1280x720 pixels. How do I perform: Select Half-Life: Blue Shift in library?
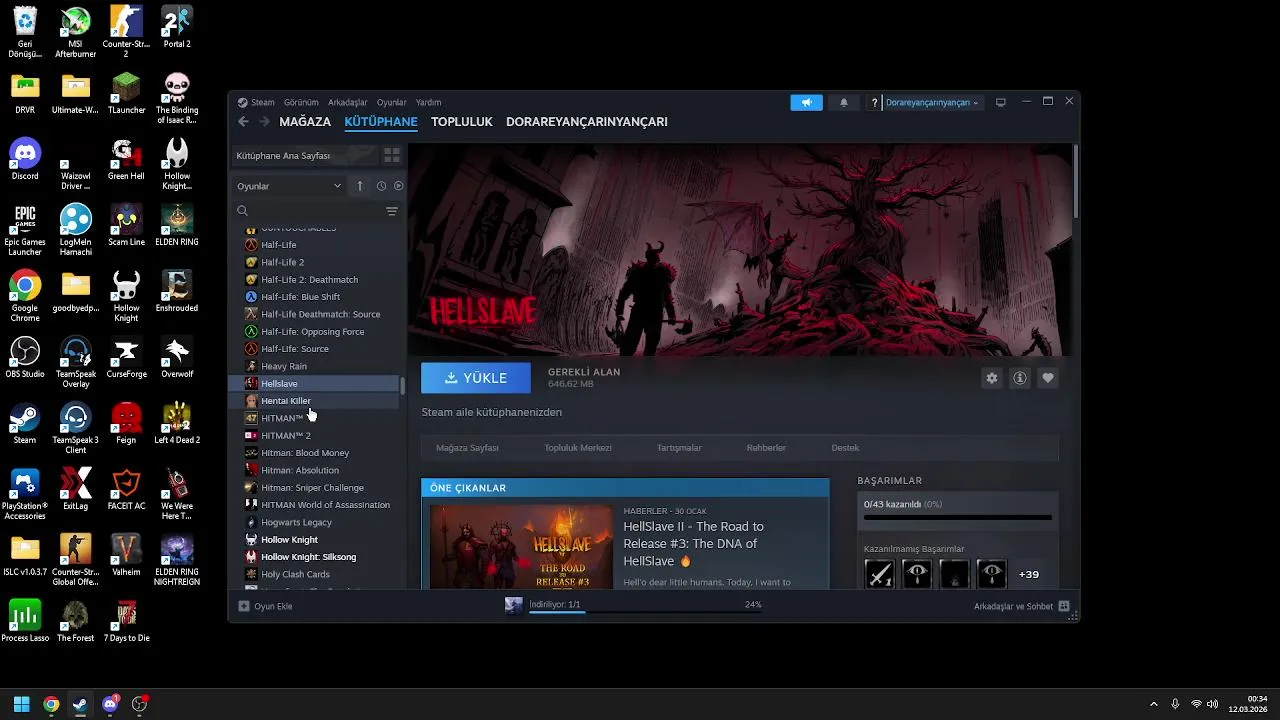(x=300, y=297)
